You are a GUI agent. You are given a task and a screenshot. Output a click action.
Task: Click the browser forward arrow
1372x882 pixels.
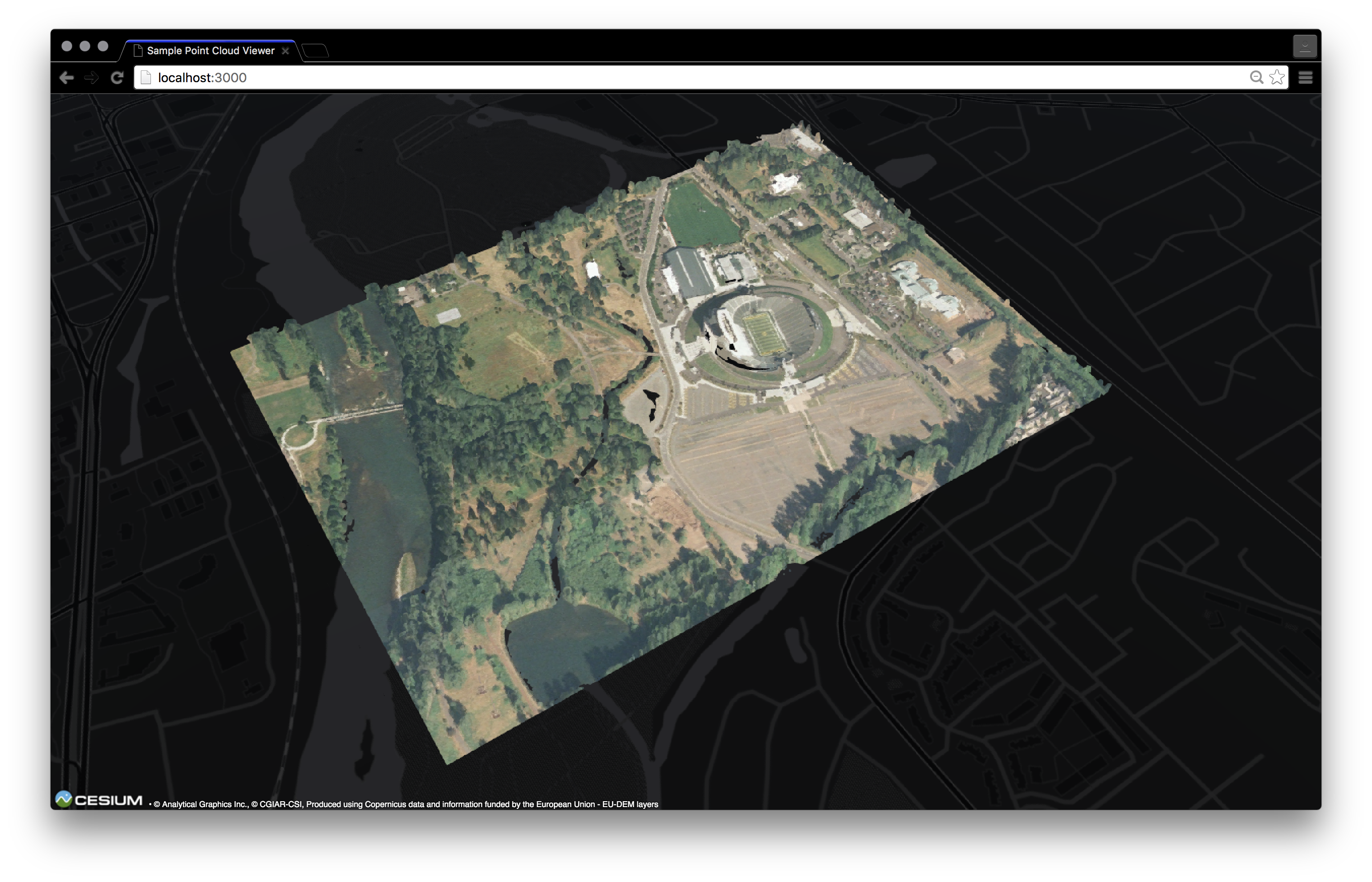(x=92, y=77)
